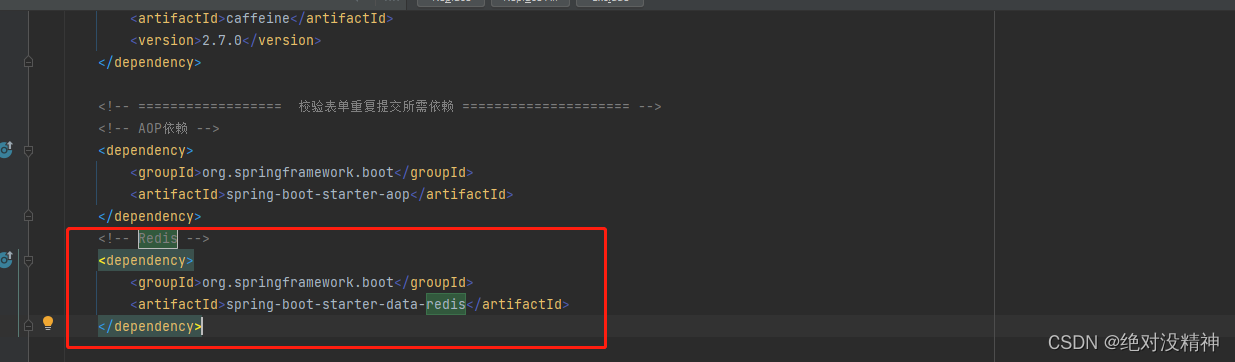The height and width of the screenshot is (362, 1235).
Task: Click the yellow lightbulb quick-fix icon
Action: pyautogui.click(x=47, y=324)
